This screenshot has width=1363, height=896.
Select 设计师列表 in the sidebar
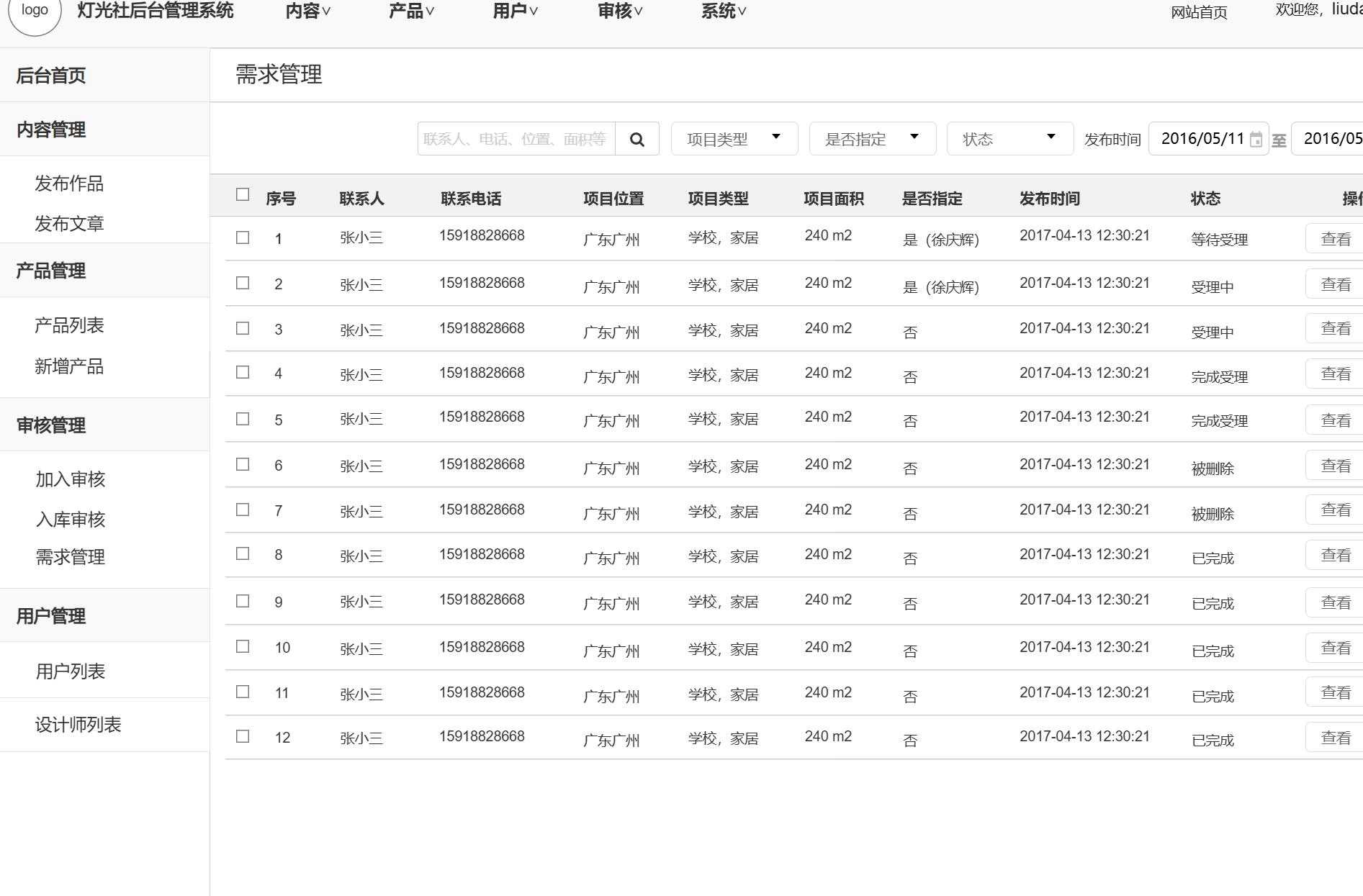[77, 725]
